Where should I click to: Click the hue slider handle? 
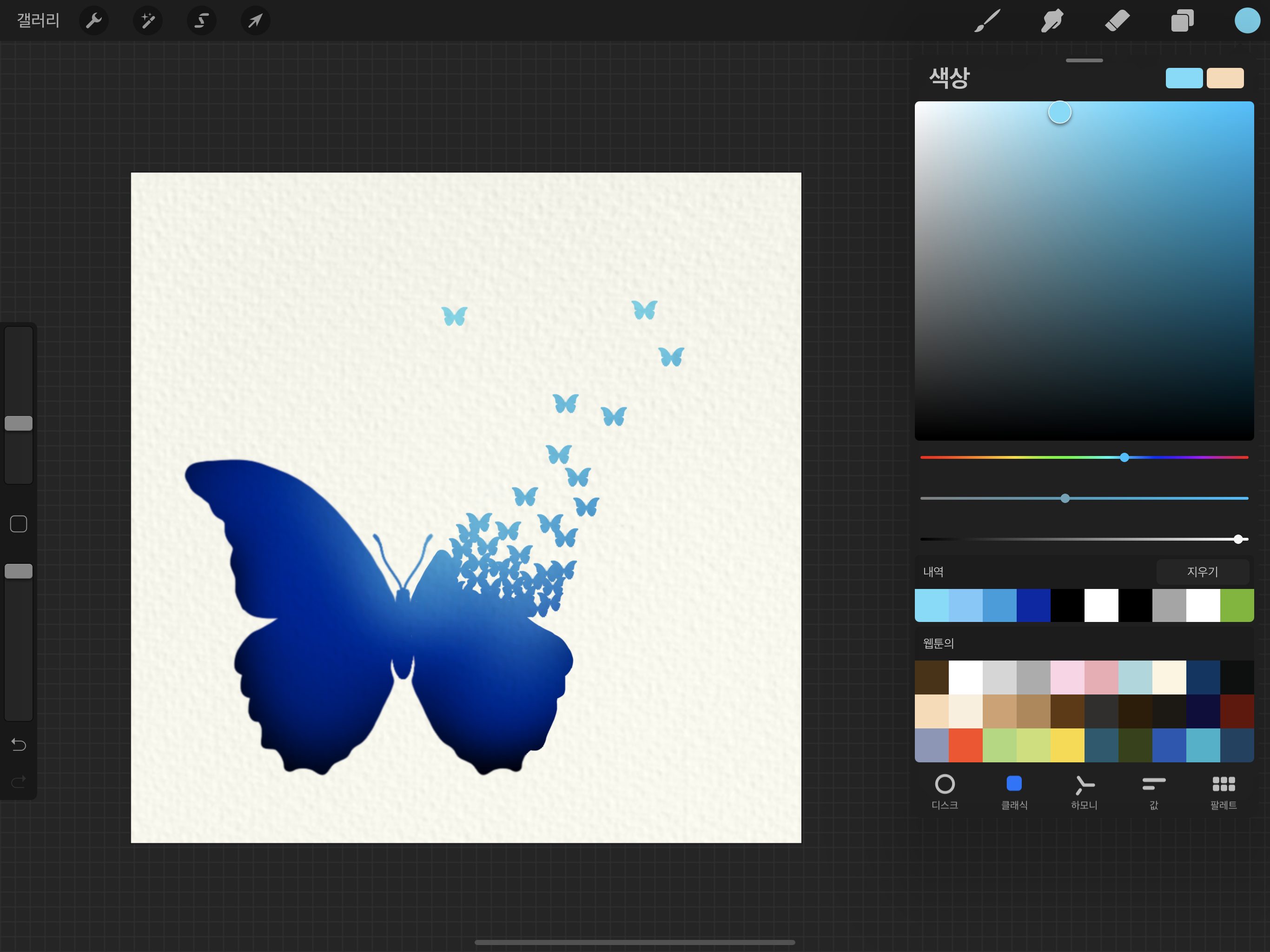(1124, 457)
